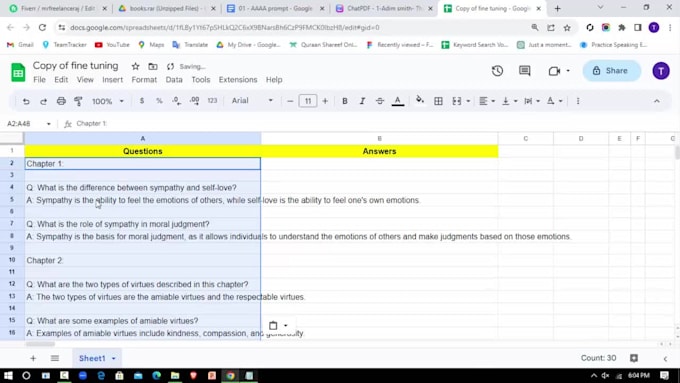Viewport: 680px width, 383px height.
Task: Undo the last action in toolbar
Action: (x=26, y=101)
